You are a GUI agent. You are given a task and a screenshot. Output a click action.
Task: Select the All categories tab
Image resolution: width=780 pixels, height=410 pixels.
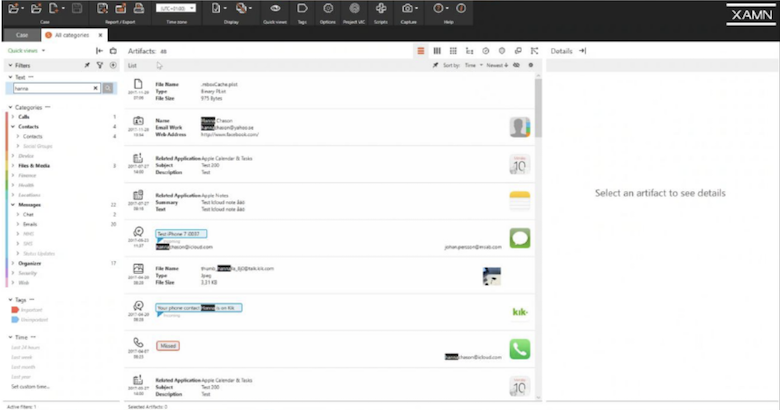tap(71, 35)
